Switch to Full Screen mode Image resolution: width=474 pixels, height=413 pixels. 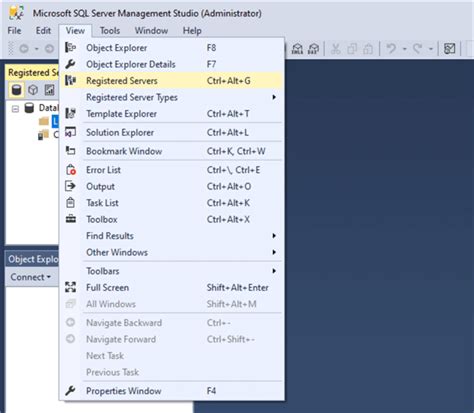pos(172,287)
